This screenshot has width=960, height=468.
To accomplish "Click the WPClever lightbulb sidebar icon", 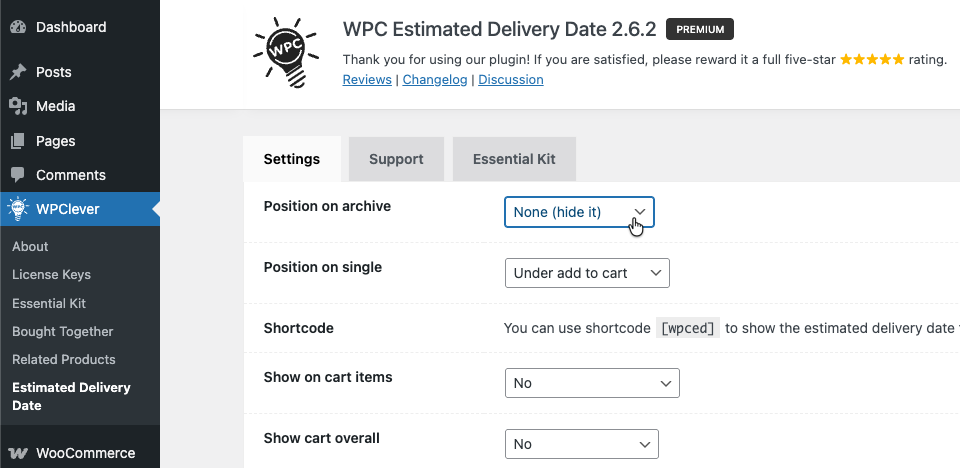I will click(18, 209).
